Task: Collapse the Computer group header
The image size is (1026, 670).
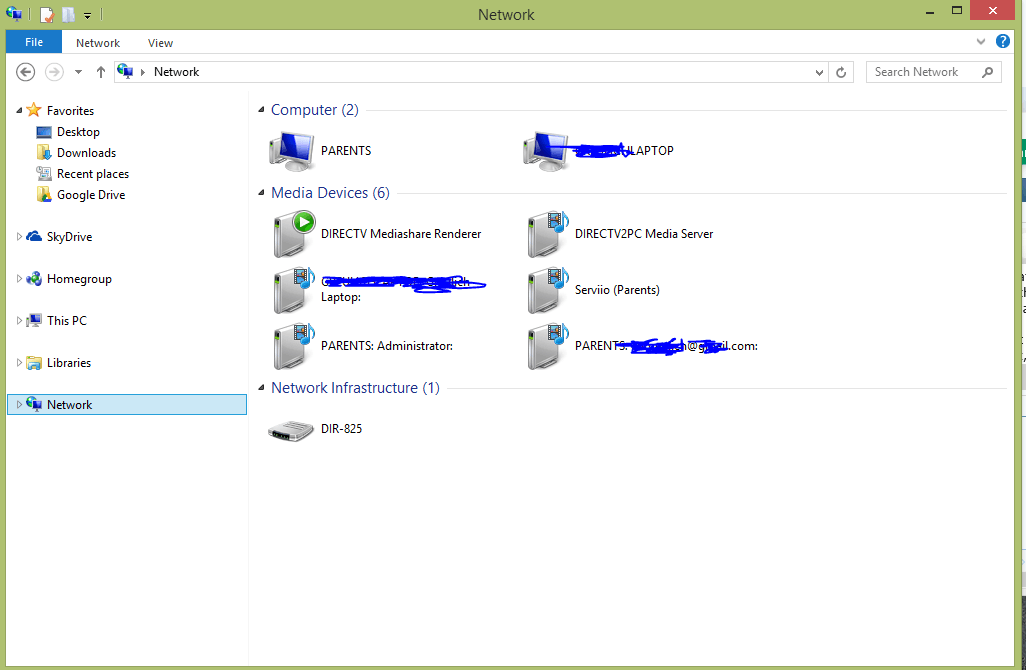Action: 261,110
